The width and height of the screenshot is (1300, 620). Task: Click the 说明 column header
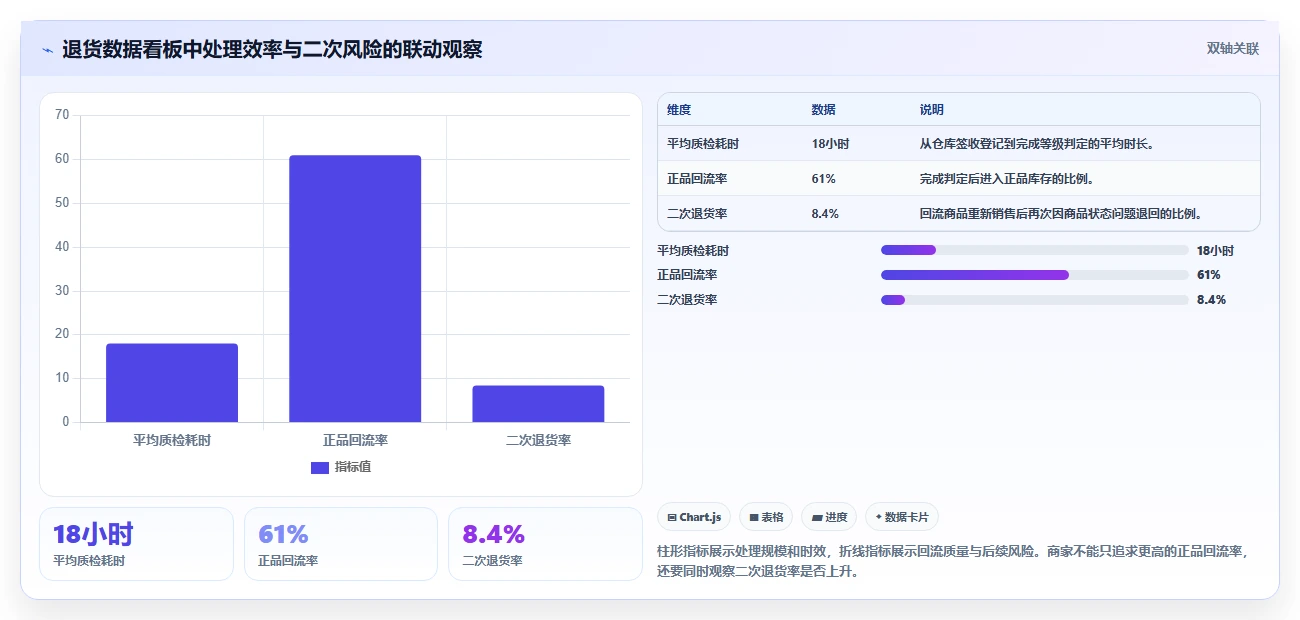pyautogui.click(x=932, y=110)
